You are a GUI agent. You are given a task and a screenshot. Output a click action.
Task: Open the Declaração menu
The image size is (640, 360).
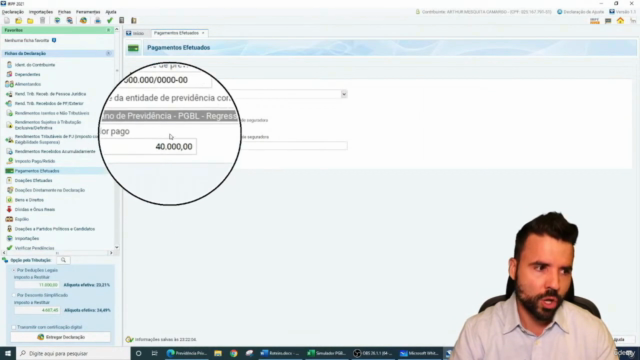[13, 12]
